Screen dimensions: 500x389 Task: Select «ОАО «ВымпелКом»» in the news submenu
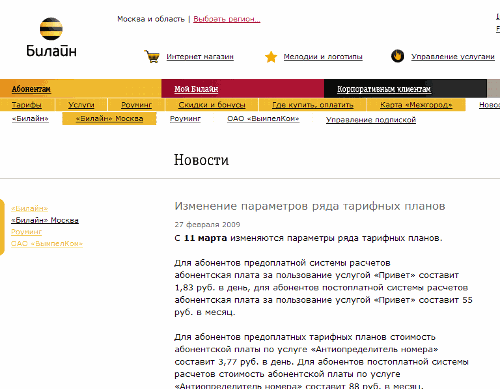[x=263, y=119]
